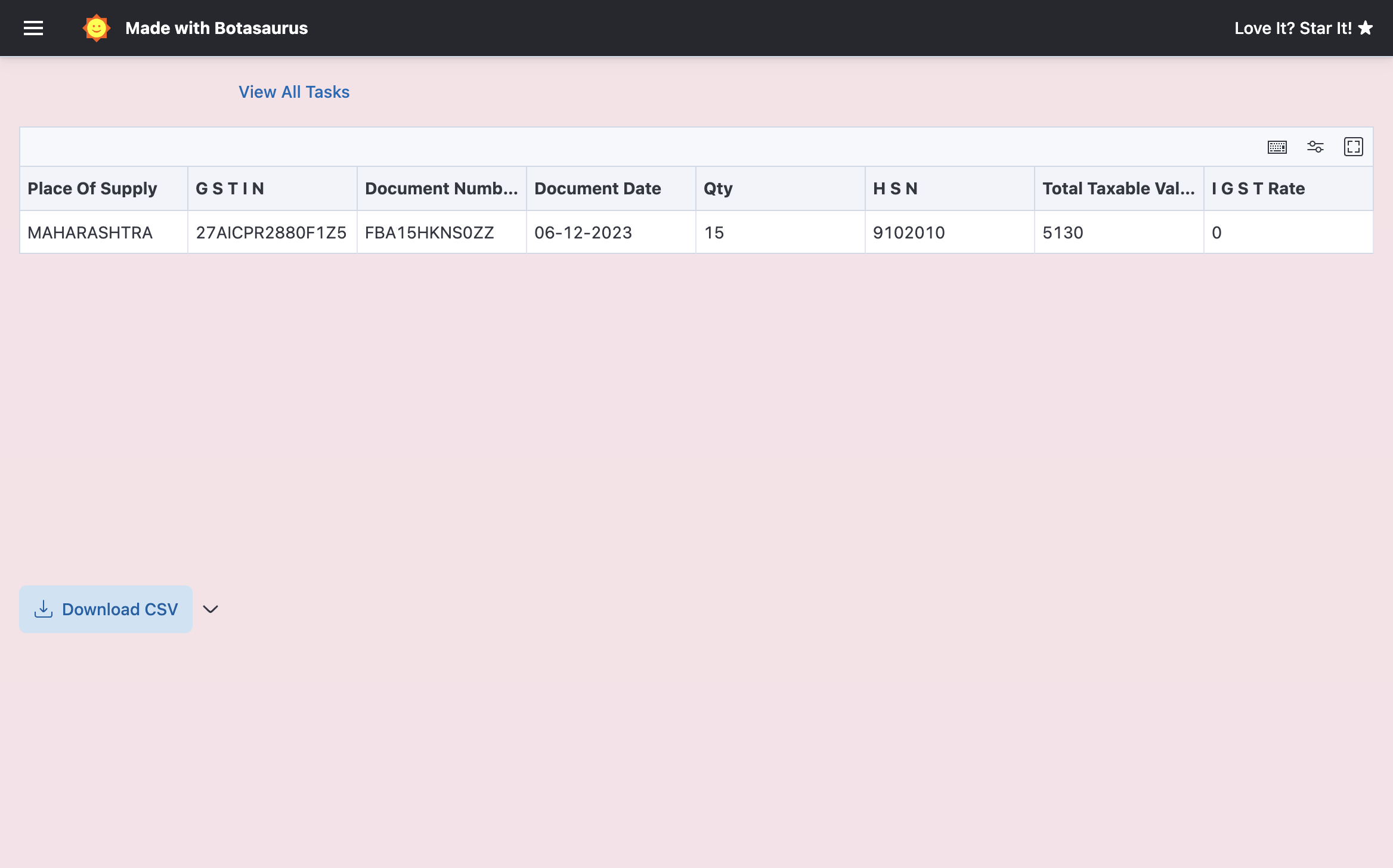The width and height of the screenshot is (1393, 868).
Task: Select the MAHARASHTRA cell in the row
Action: (90, 232)
